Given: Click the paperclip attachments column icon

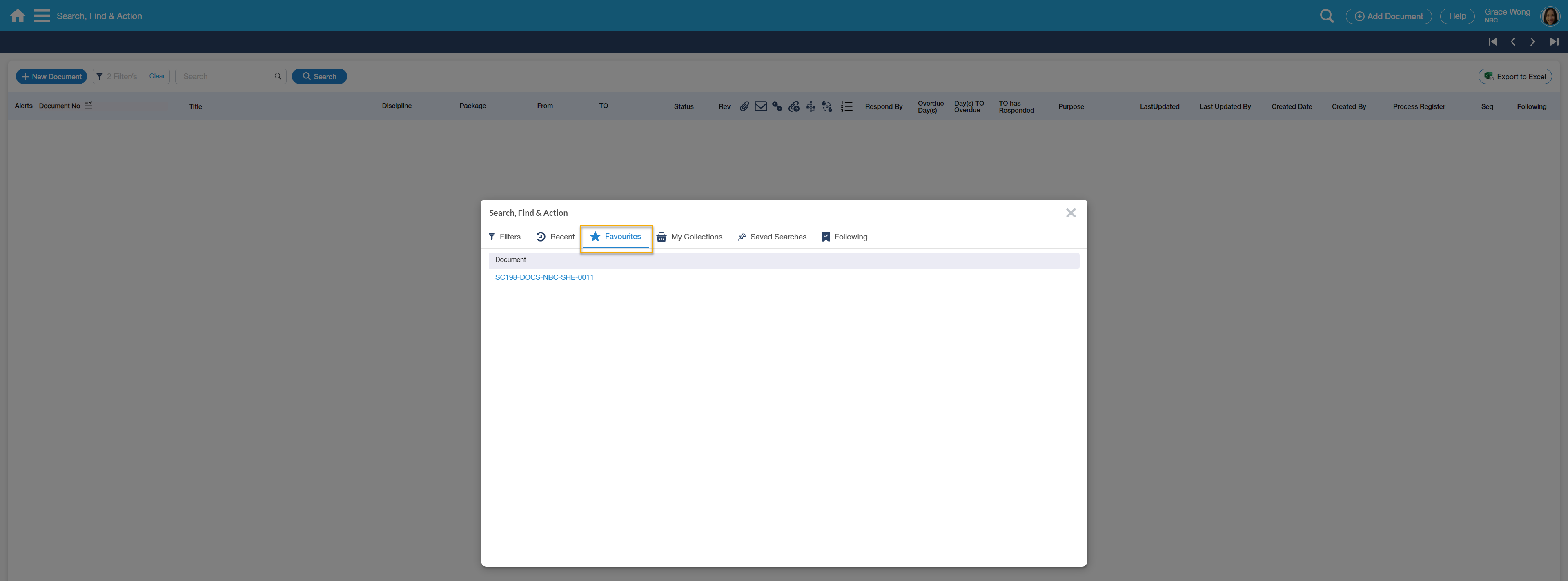Looking at the screenshot, I should point(744,106).
